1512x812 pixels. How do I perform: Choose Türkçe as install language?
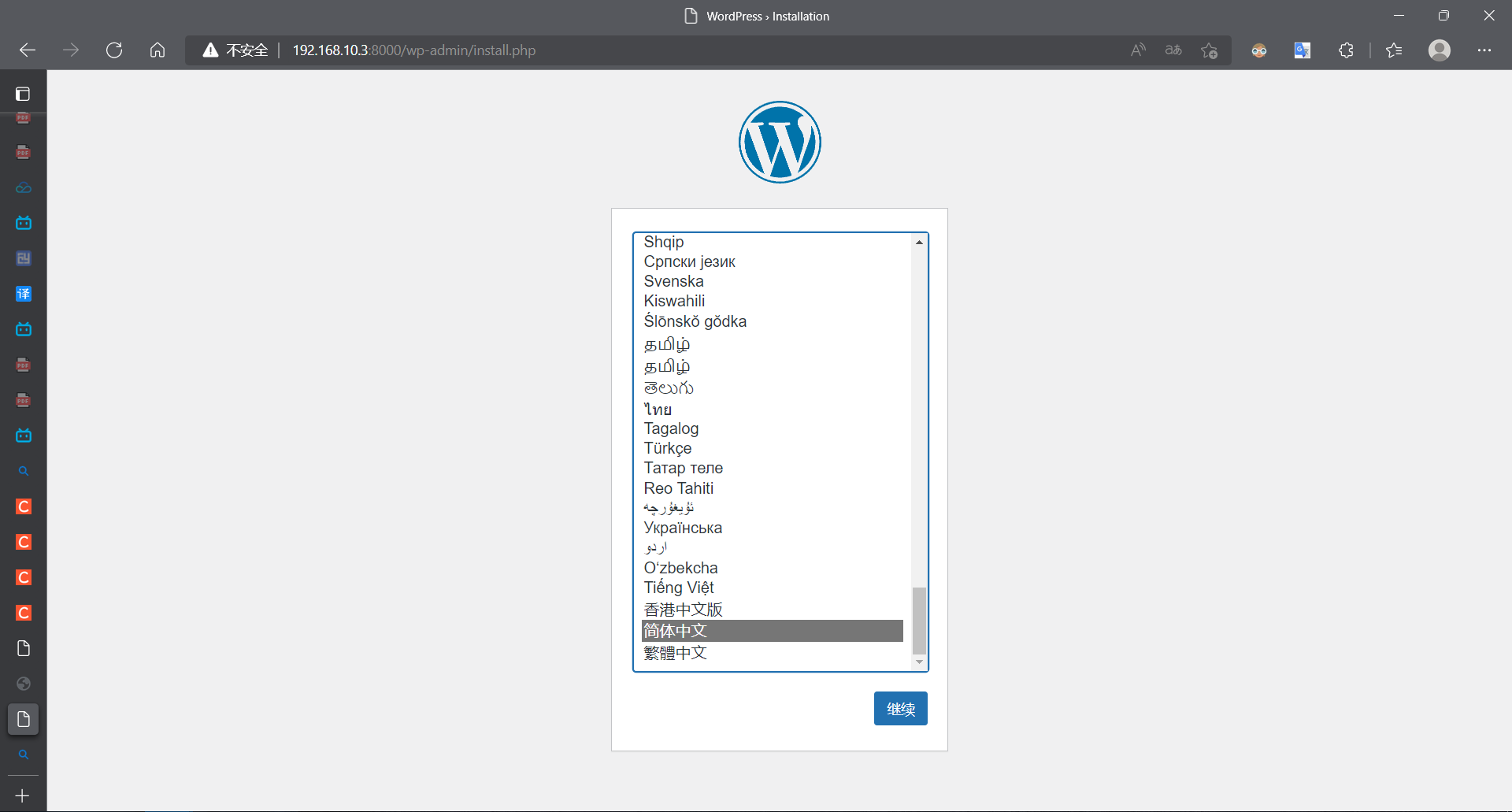point(773,448)
